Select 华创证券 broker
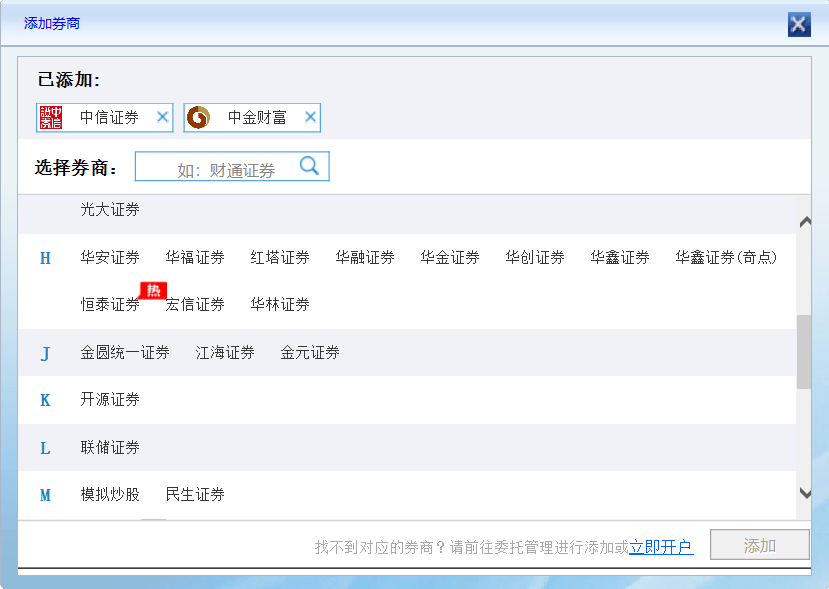This screenshot has width=829, height=589. (x=535, y=257)
